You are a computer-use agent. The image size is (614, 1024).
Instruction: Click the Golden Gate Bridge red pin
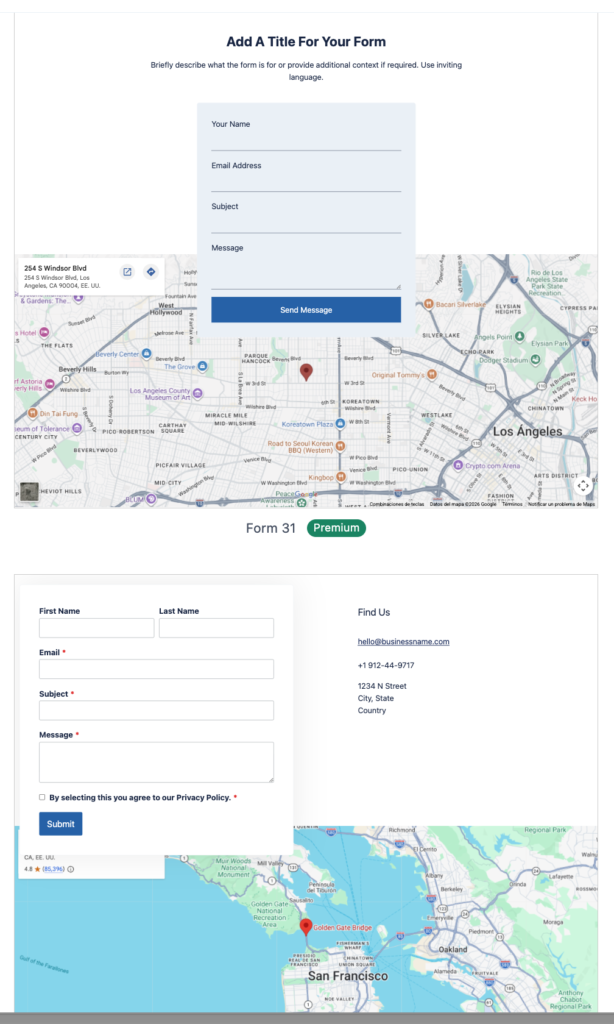305,927
